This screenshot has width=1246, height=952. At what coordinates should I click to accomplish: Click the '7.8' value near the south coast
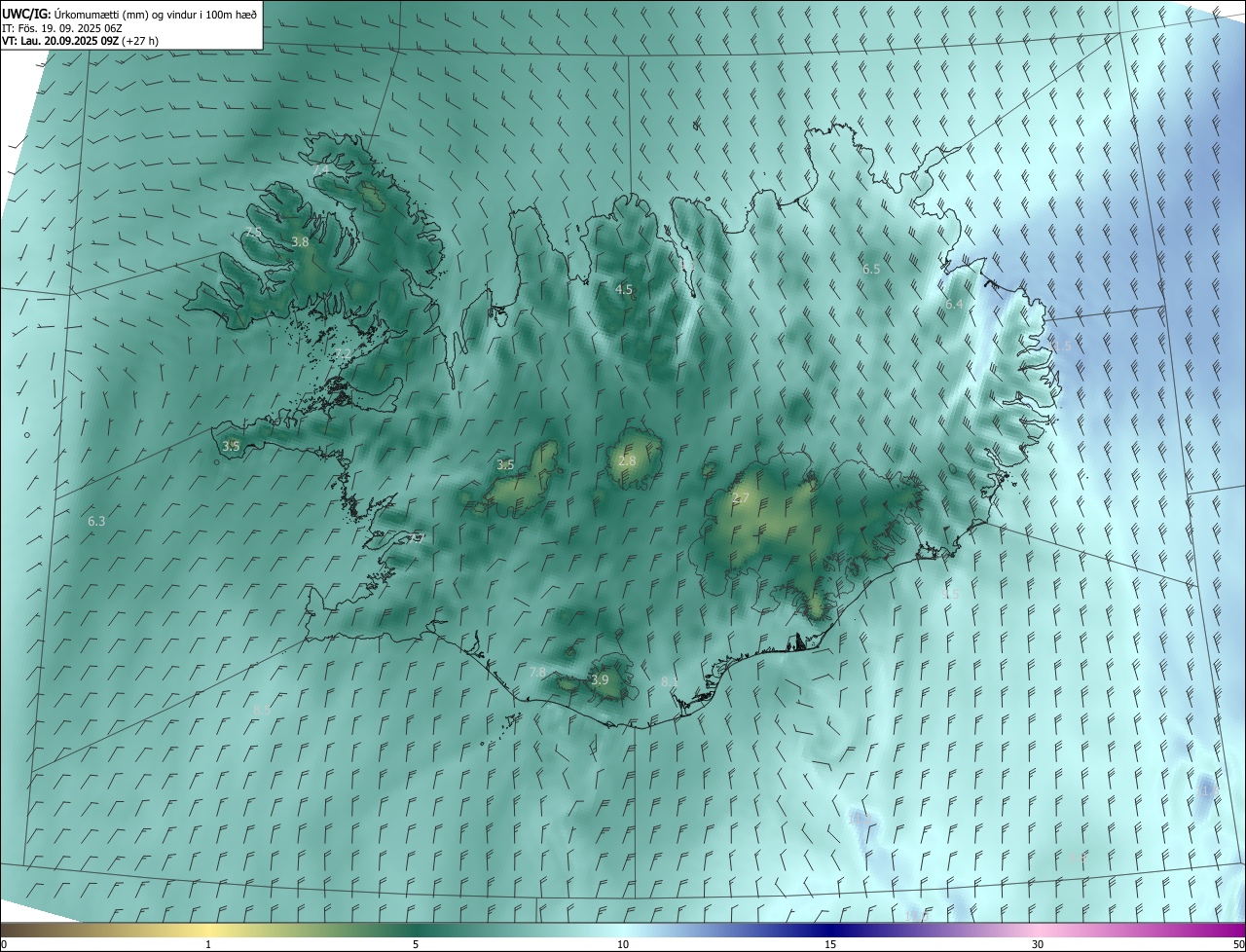coord(537,673)
